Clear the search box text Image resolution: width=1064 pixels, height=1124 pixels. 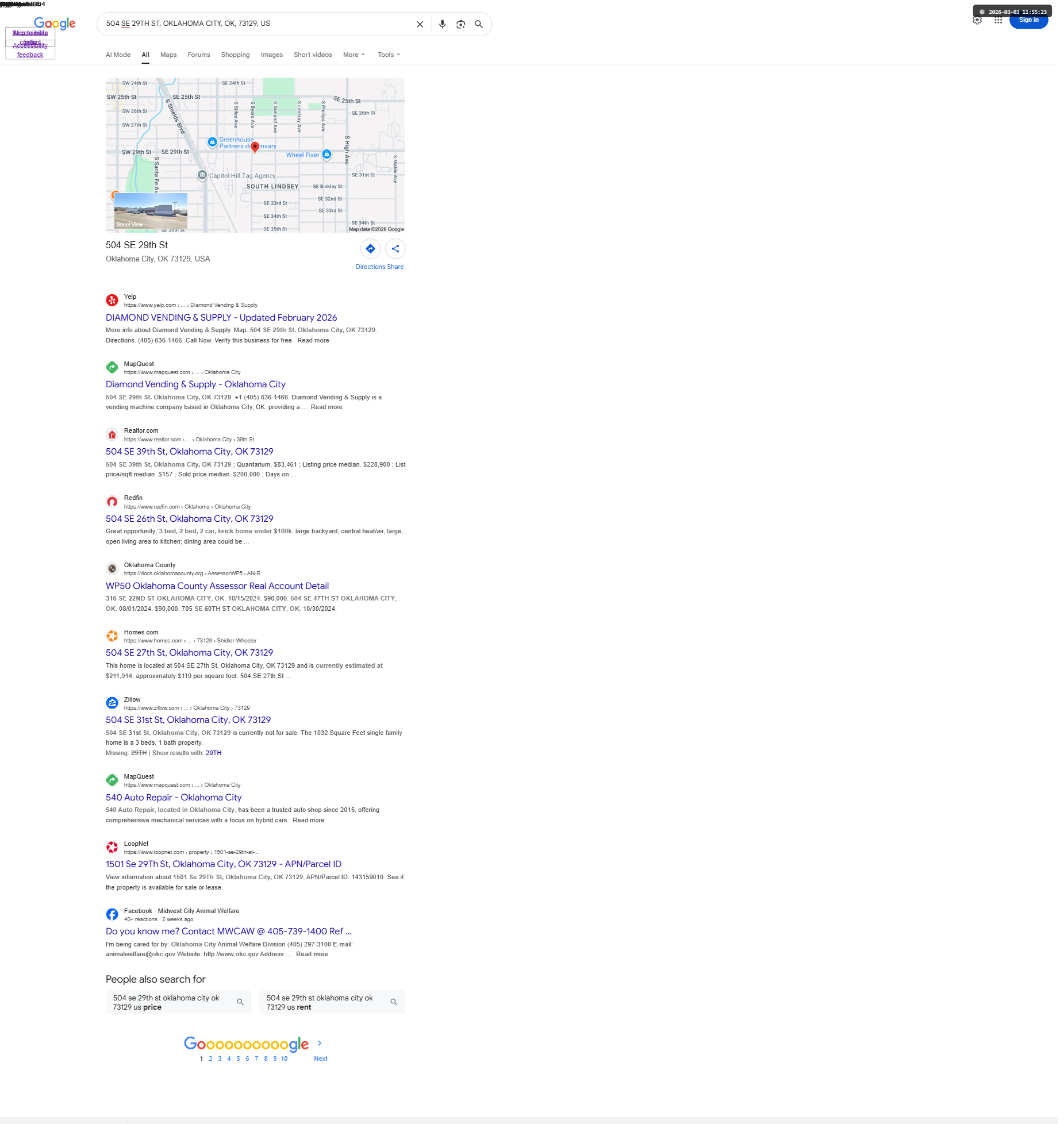point(420,24)
